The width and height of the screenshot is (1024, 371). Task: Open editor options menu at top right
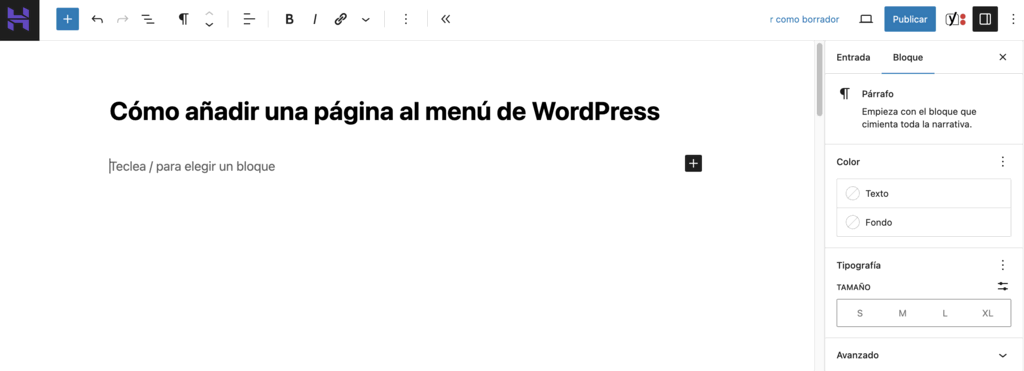(x=1013, y=20)
